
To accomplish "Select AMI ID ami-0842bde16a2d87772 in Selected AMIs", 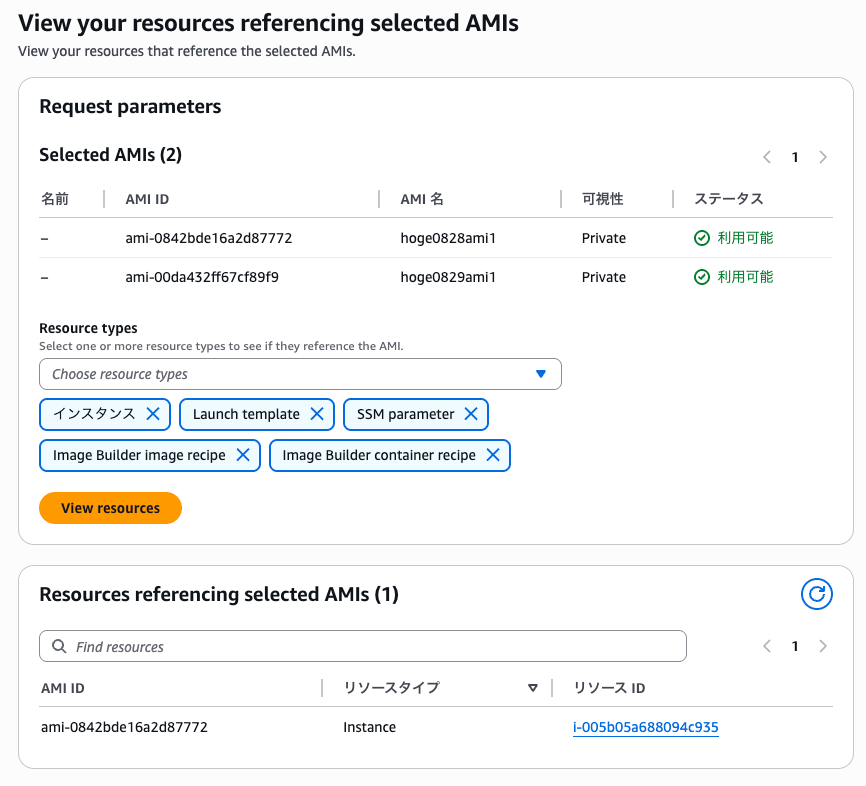I will pyautogui.click(x=209, y=238).
